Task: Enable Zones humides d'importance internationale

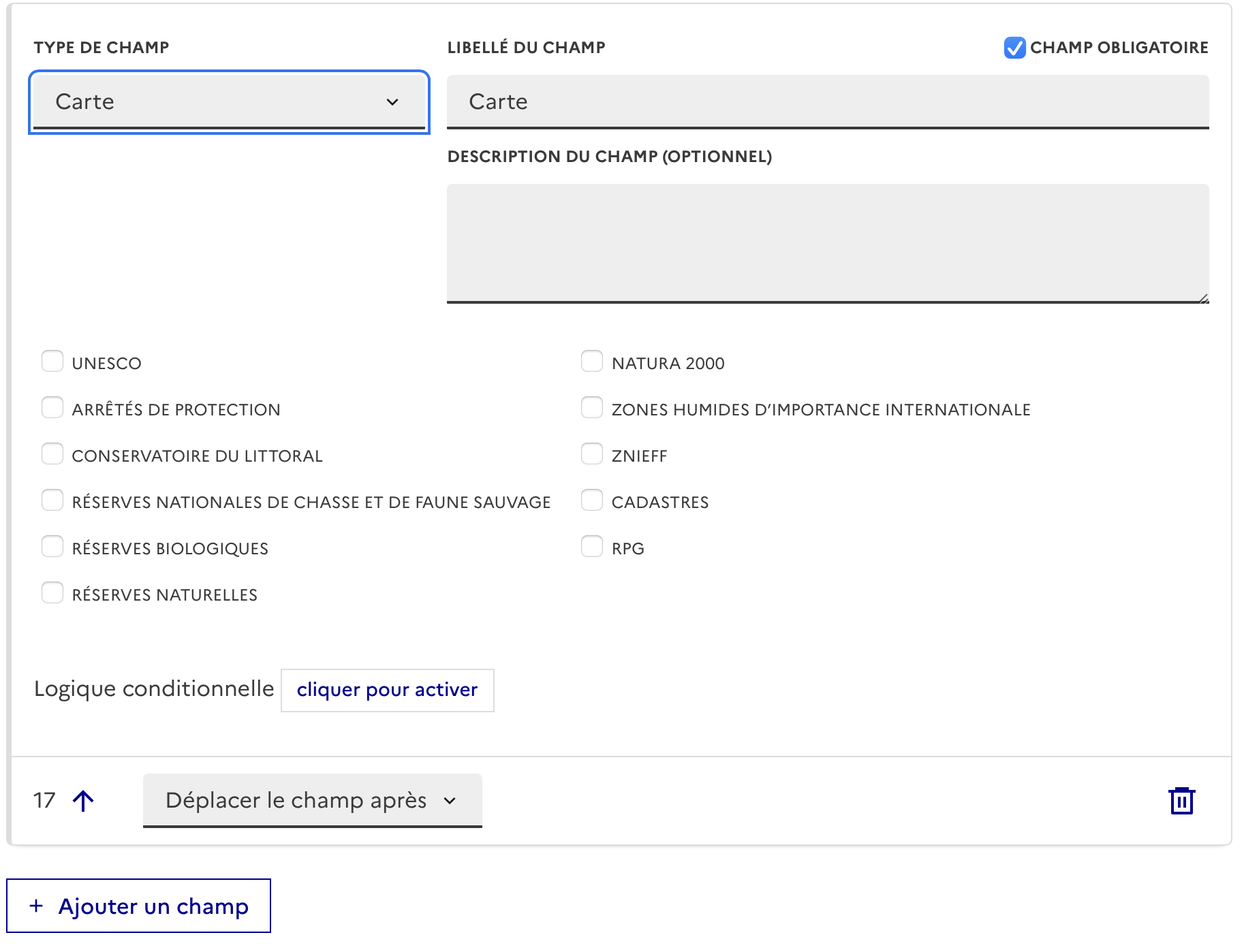Action: (x=591, y=408)
